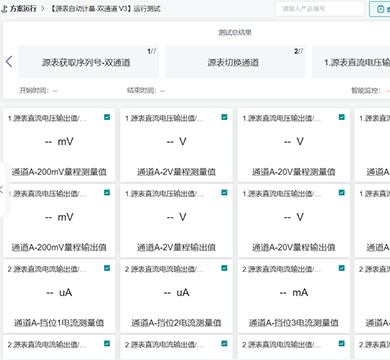The image size is (390, 360).
Task: Click the 智能监控 label
Action: coord(366,90)
